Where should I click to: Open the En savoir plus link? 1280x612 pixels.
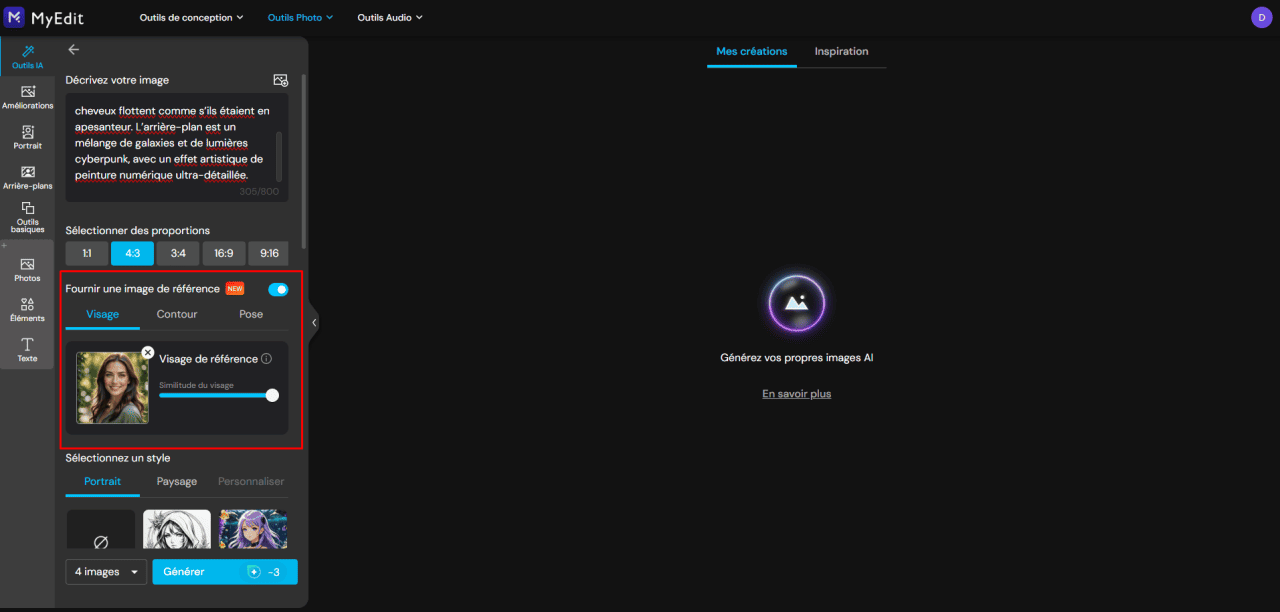pos(796,394)
